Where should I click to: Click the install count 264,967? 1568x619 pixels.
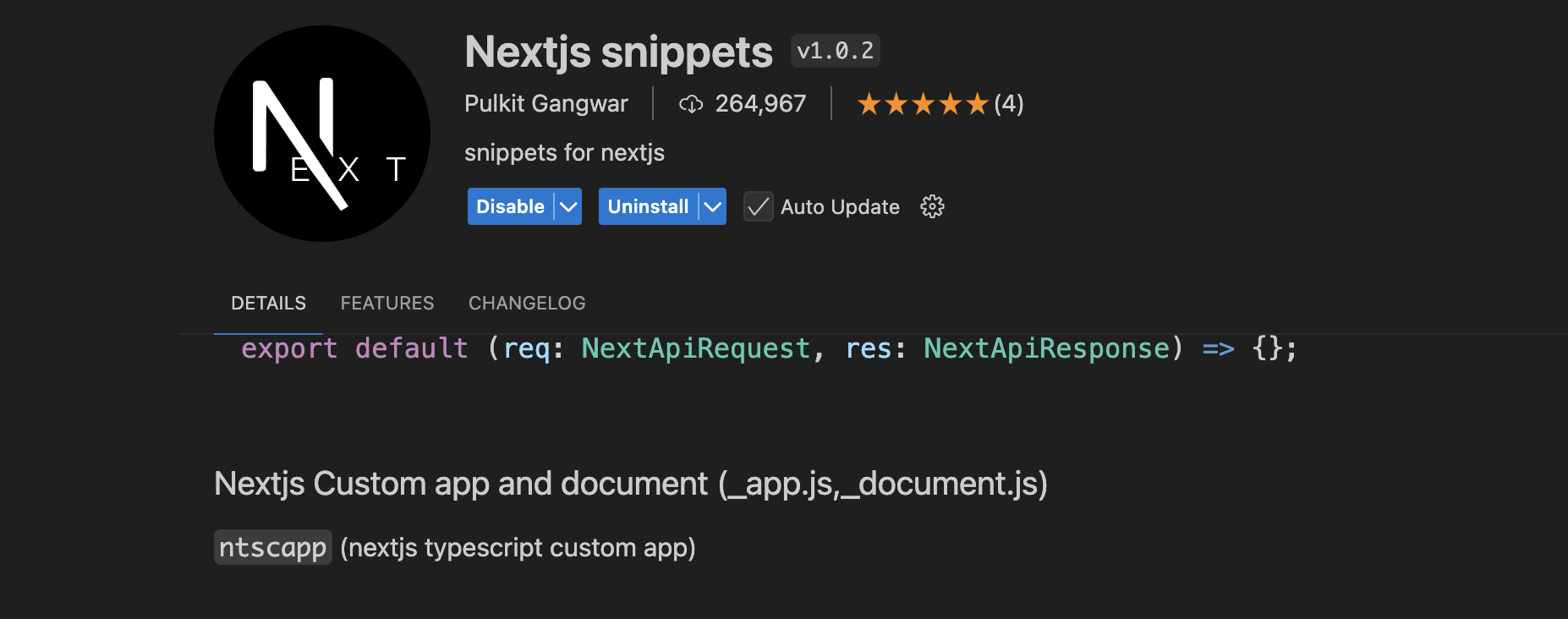point(761,104)
